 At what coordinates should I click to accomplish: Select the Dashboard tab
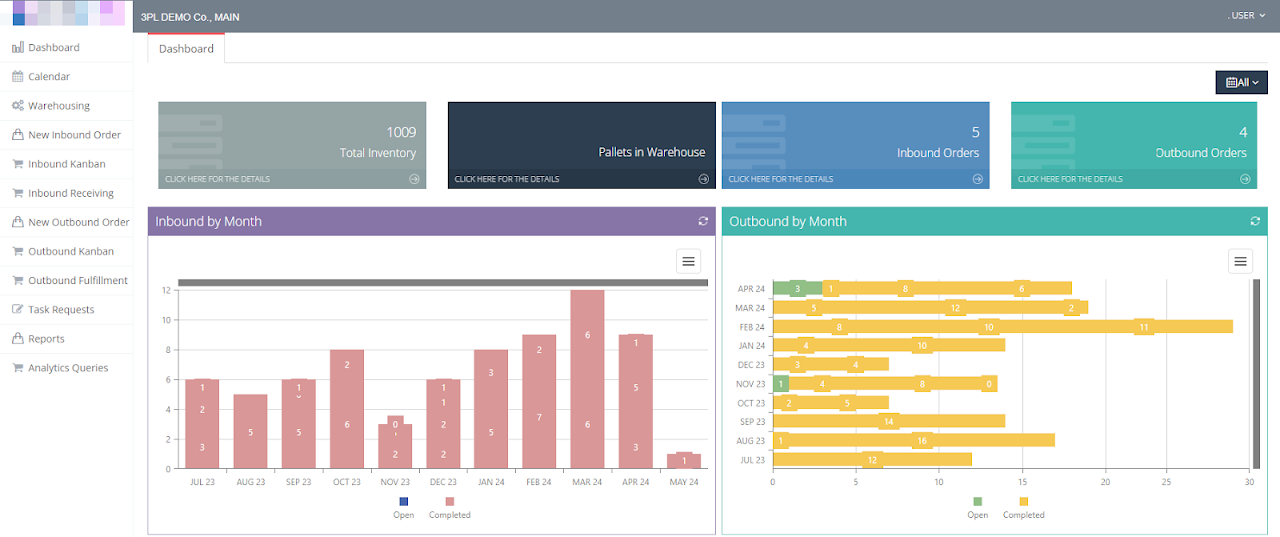[186, 48]
